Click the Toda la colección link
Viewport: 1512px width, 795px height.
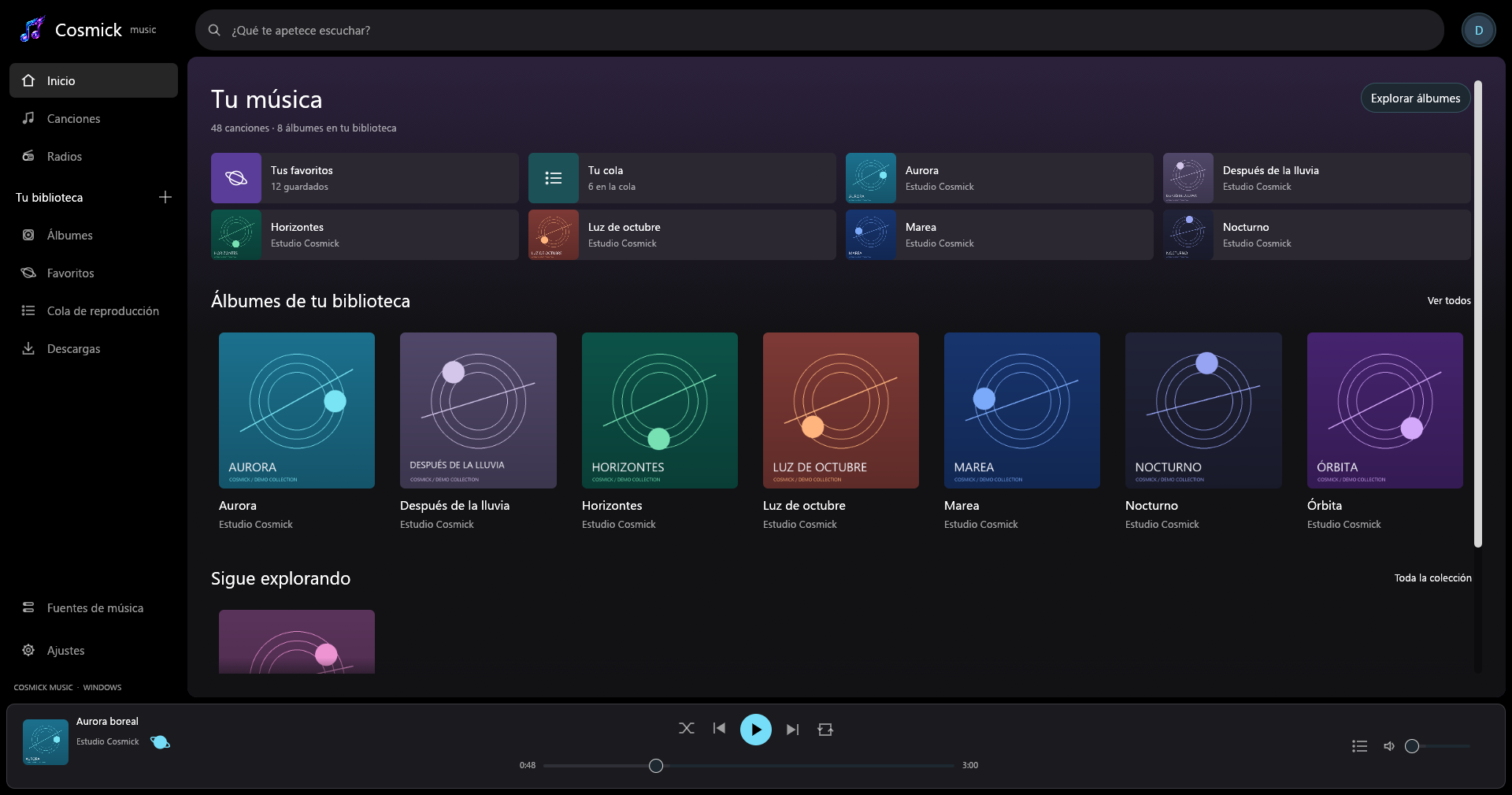tap(1432, 578)
